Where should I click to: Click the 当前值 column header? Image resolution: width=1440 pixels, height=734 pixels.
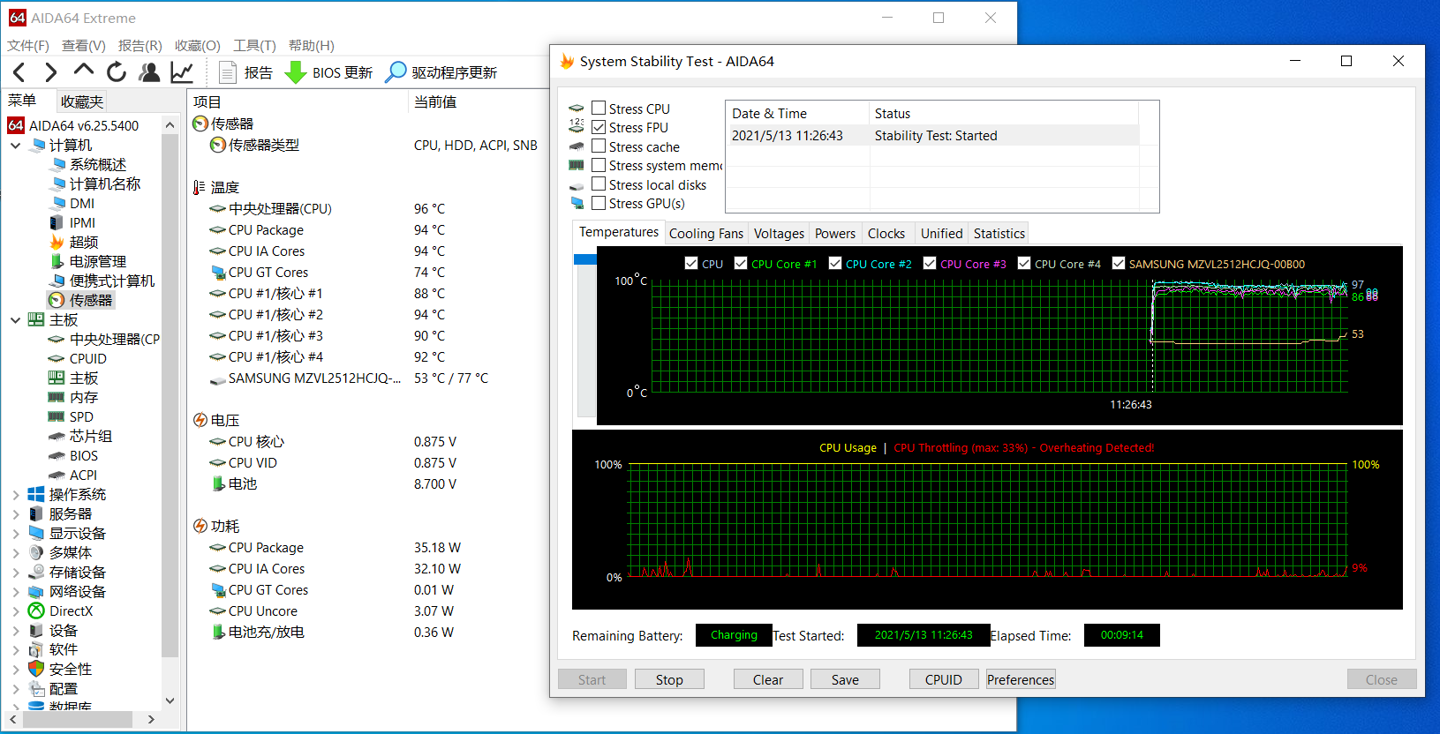[x=435, y=102]
